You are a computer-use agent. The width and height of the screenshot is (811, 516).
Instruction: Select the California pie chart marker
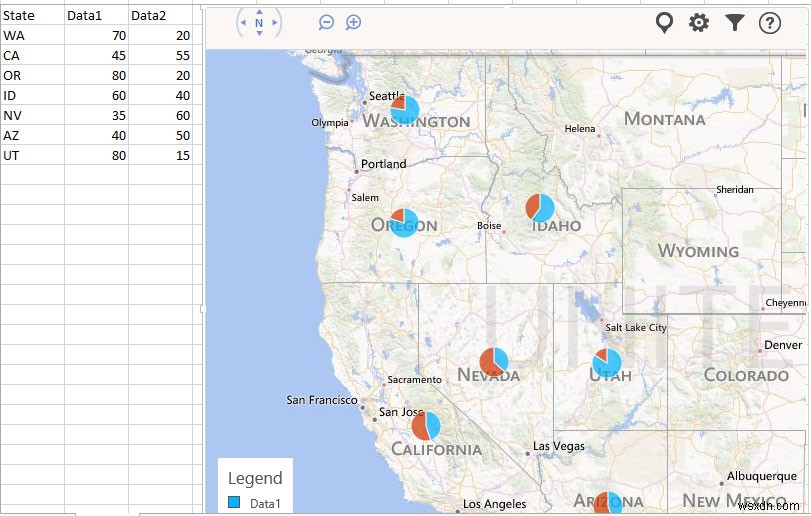[426, 426]
